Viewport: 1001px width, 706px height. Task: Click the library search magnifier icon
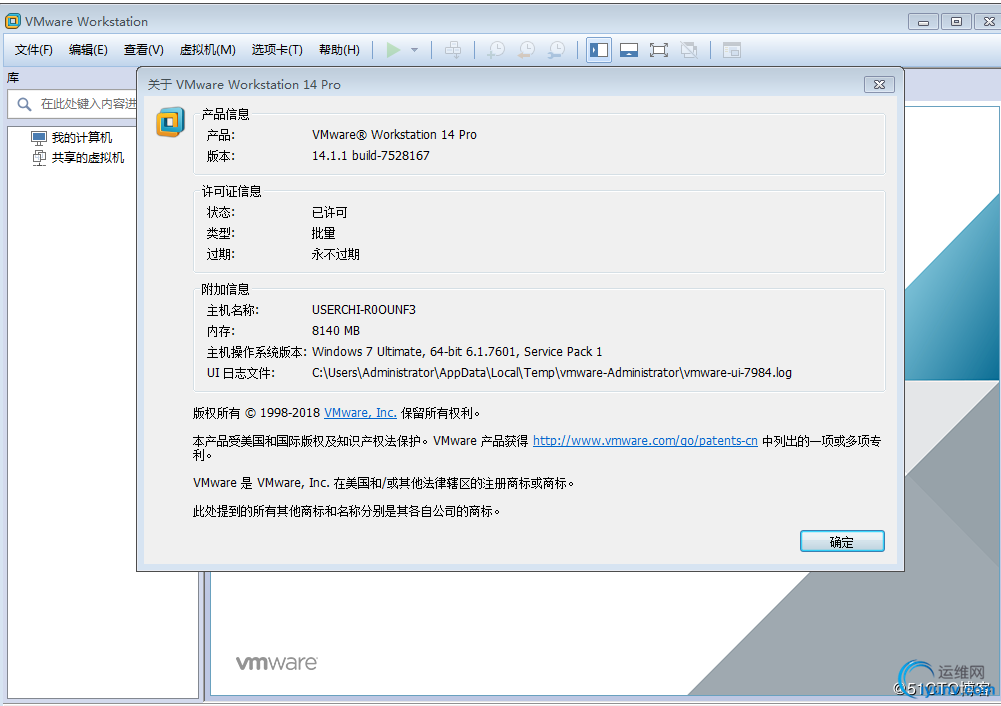pos(24,104)
